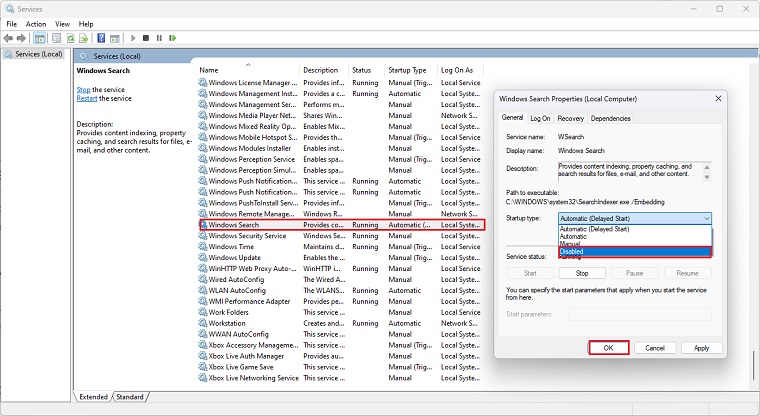Select the Windows Update service row
Image resolution: width=760 pixels, height=416 pixels.
click(341, 257)
